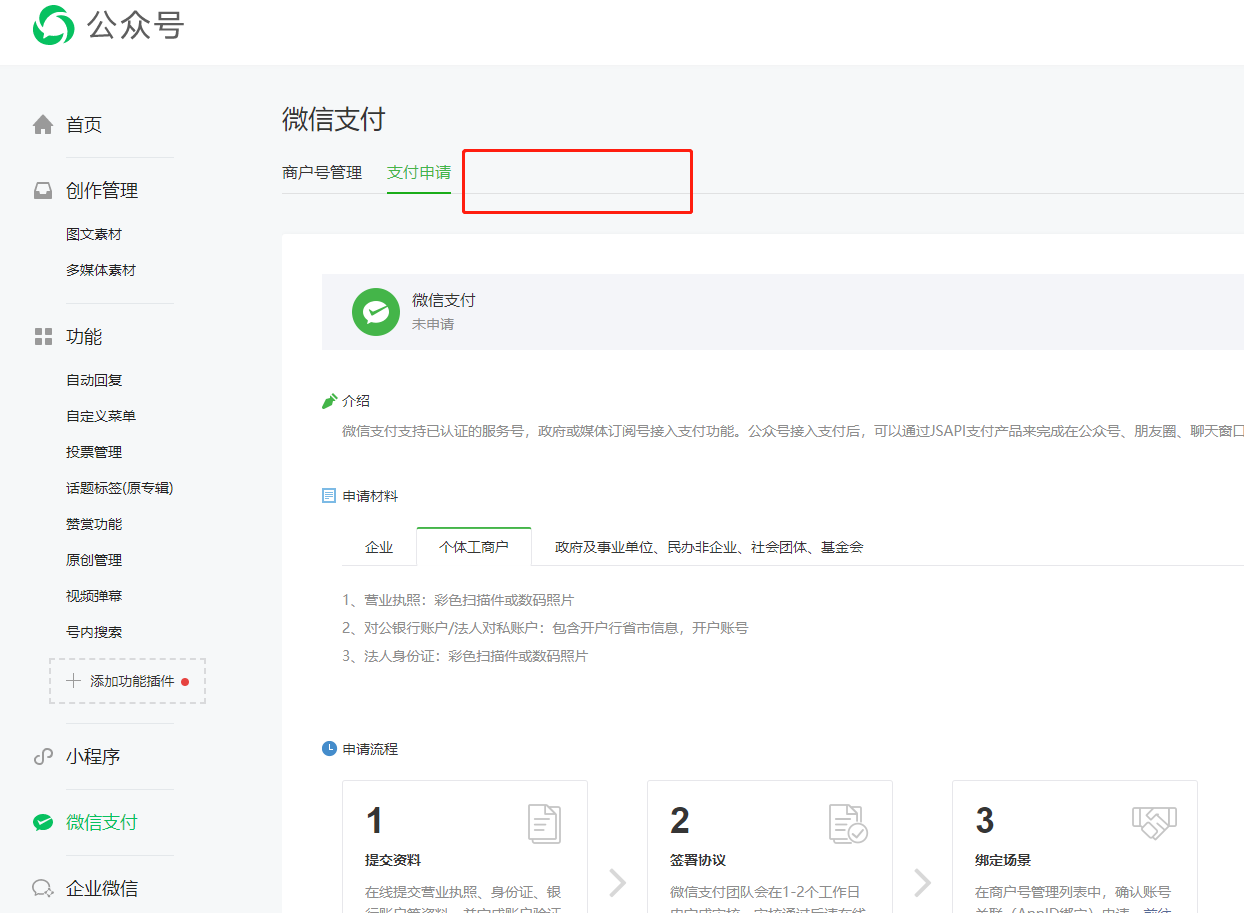The width and height of the screenshot is (1244, 913).
Task: Click the link icon beside 小程序
Action: click(x=43, y=757)
